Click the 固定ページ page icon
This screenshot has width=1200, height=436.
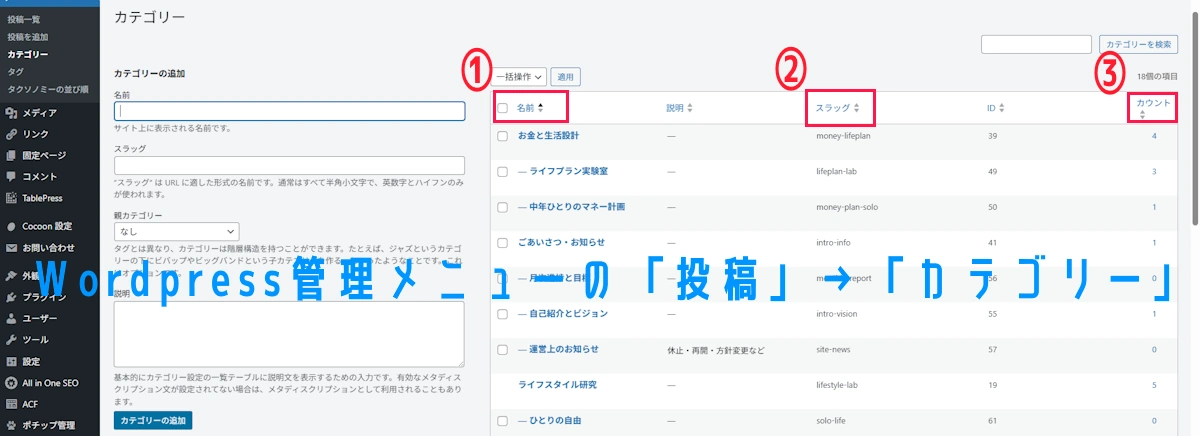click(11, 155)
